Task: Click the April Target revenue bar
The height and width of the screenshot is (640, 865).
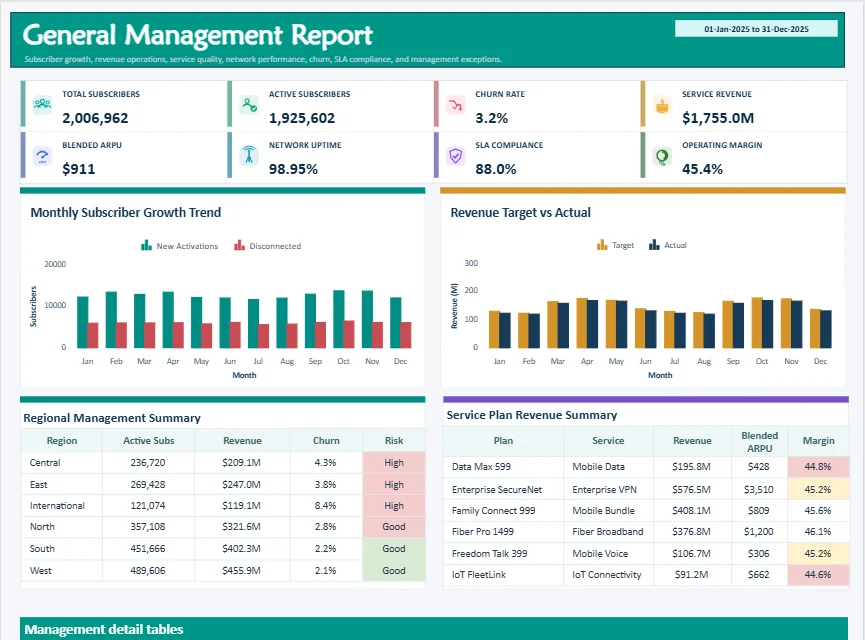Action: point(581,323)
